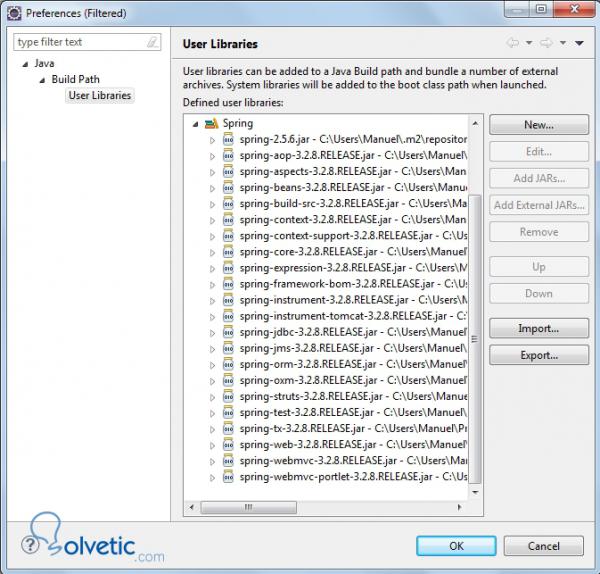Click the jar icon of spring-jms-3.2.8.RELEASE.jar
Screen dimensions: 600x574
[228, 348]
